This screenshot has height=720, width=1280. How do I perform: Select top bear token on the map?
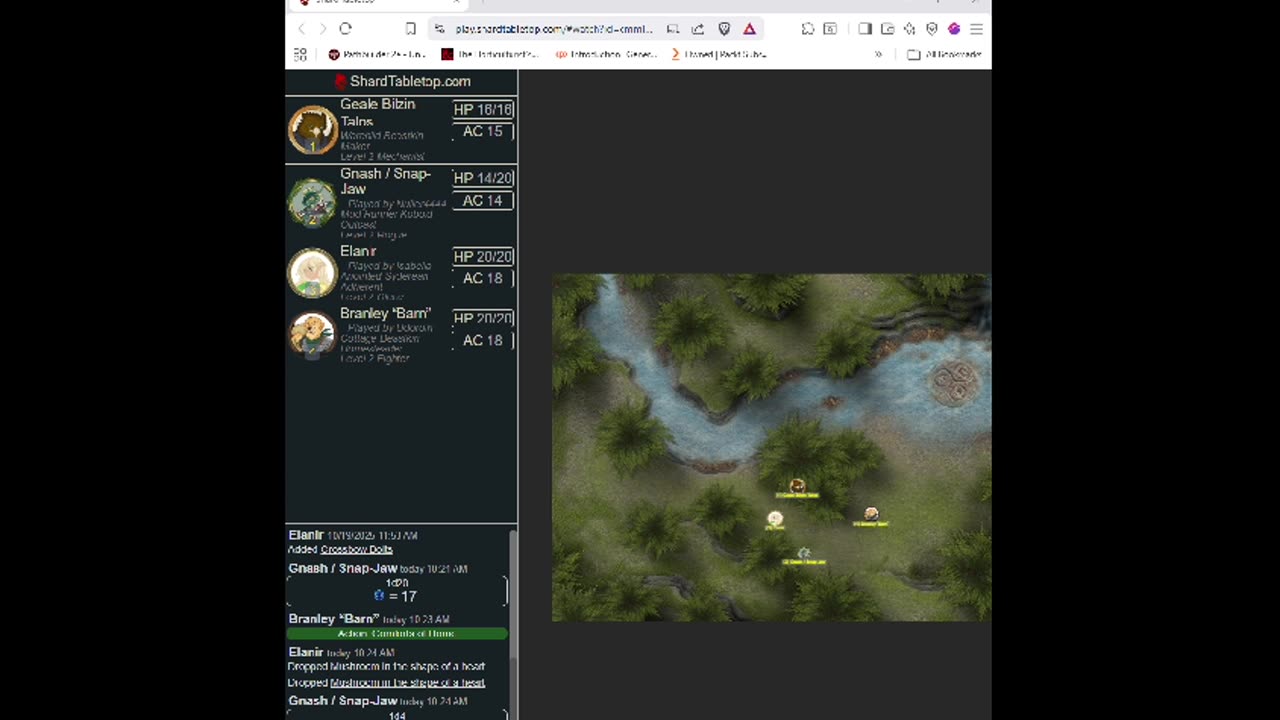point(797,486)
